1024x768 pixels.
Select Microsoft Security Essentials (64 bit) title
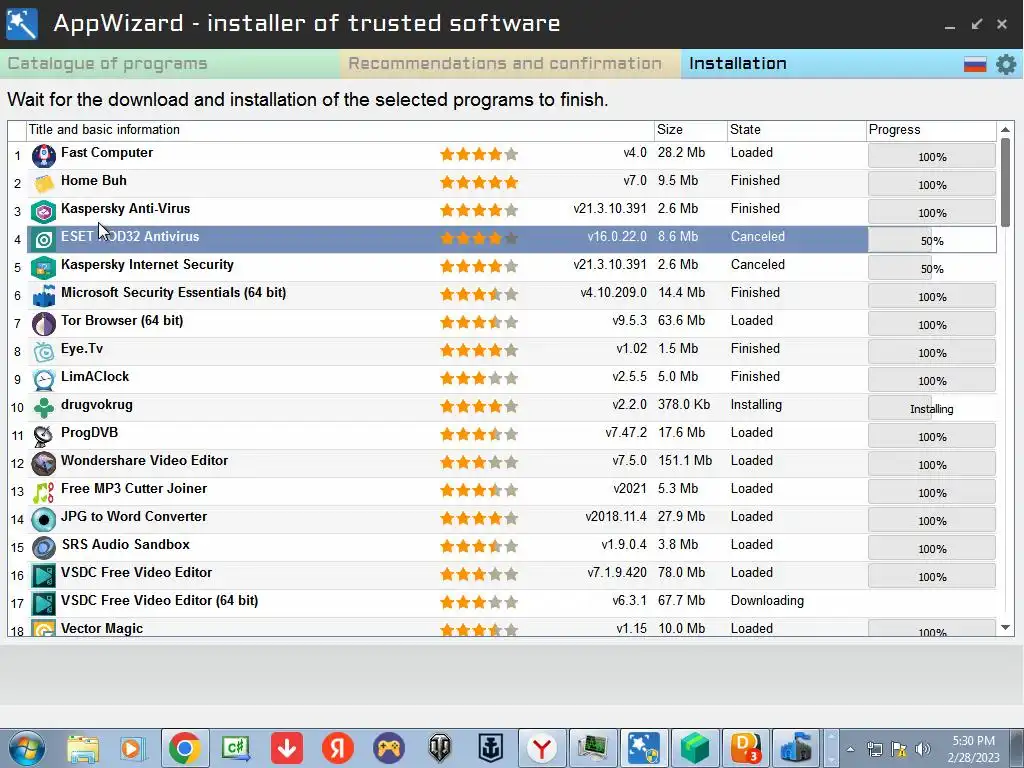(x=174, y=293)
